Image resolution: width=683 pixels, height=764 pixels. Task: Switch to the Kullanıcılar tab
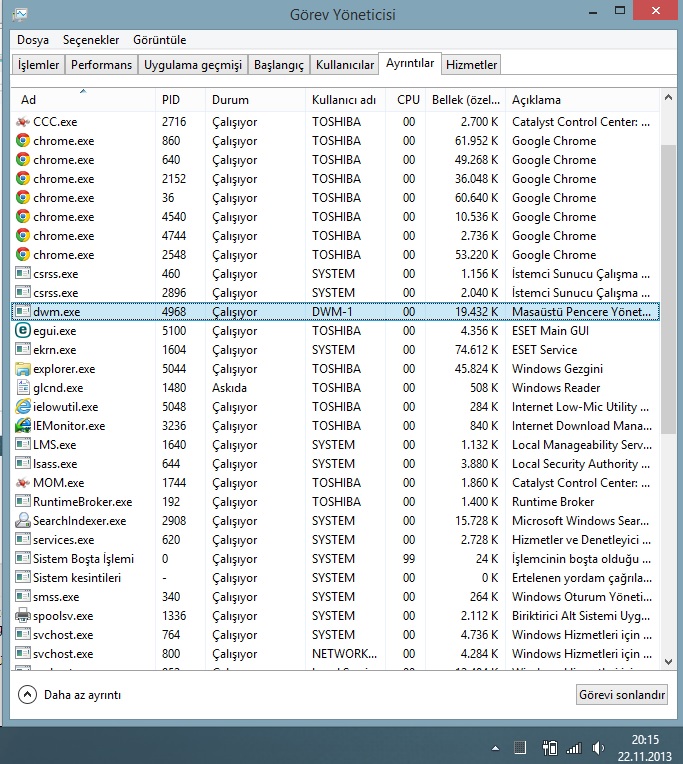(345, 65)
